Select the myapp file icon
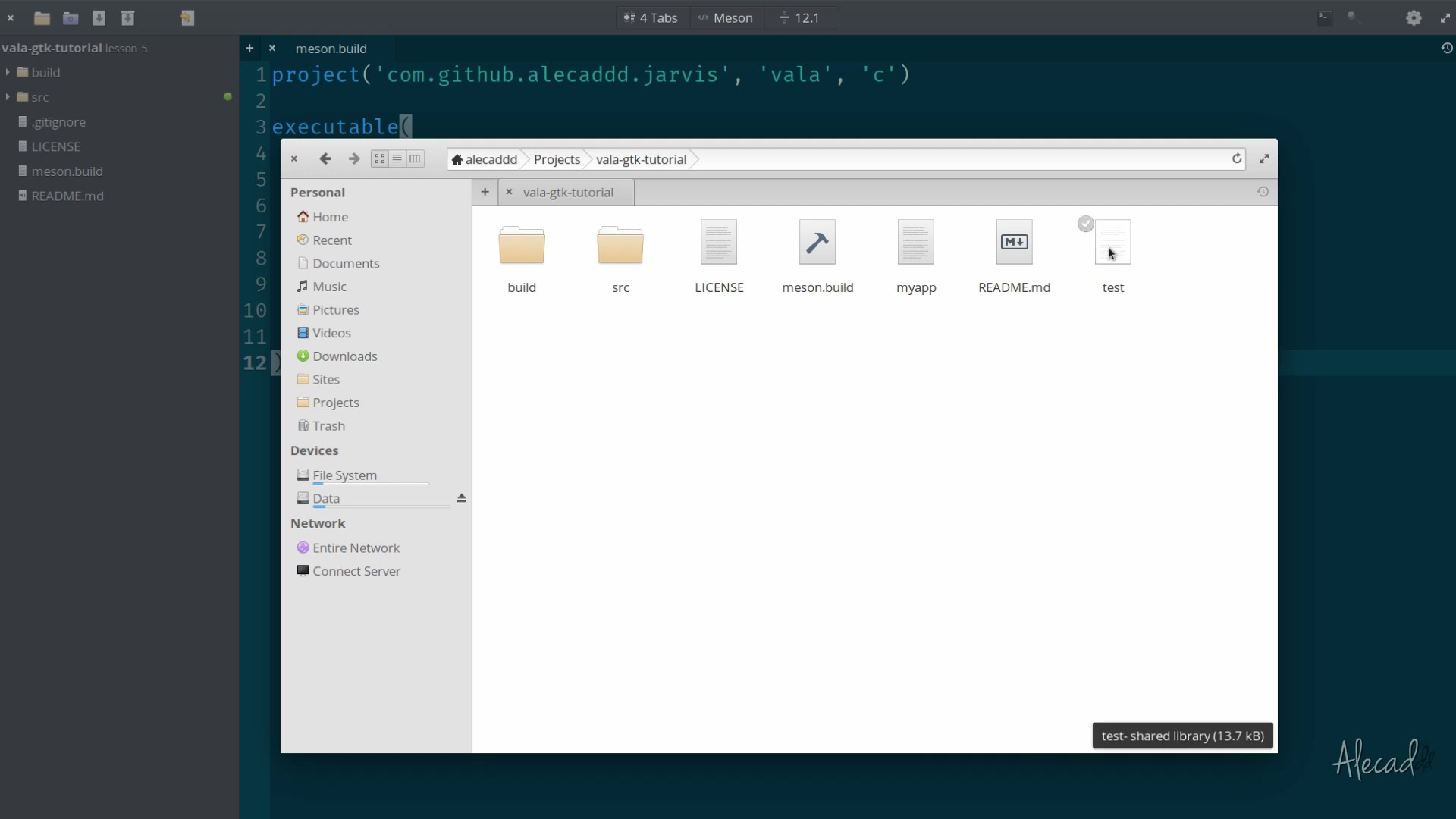Screen dimensions: 1456x819 pos(916,242)
